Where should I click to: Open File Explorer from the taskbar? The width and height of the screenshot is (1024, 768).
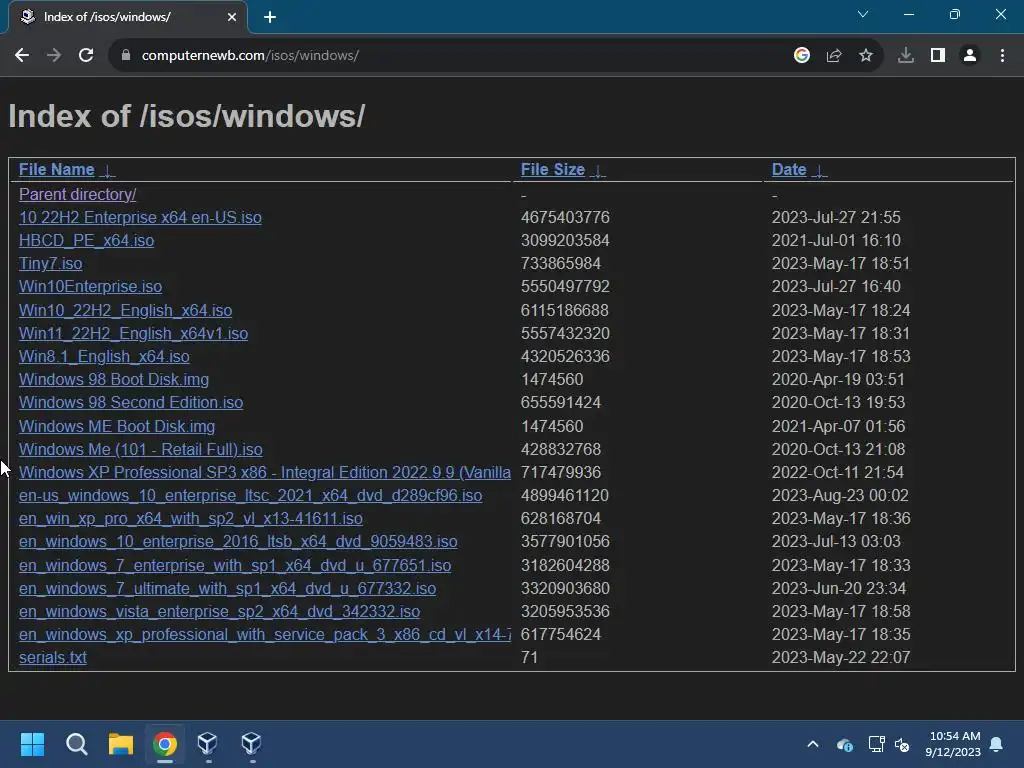(121, 744)
